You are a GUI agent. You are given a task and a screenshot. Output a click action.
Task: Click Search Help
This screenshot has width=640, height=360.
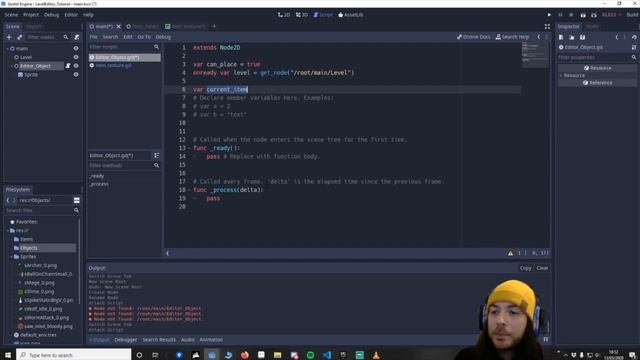point(512,37)
